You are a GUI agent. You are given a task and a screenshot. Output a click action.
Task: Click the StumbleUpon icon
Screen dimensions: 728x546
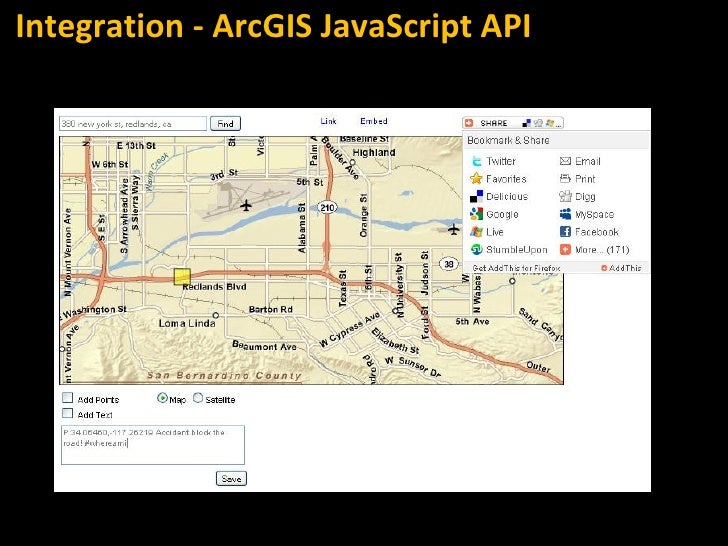(x=476, y=250)
